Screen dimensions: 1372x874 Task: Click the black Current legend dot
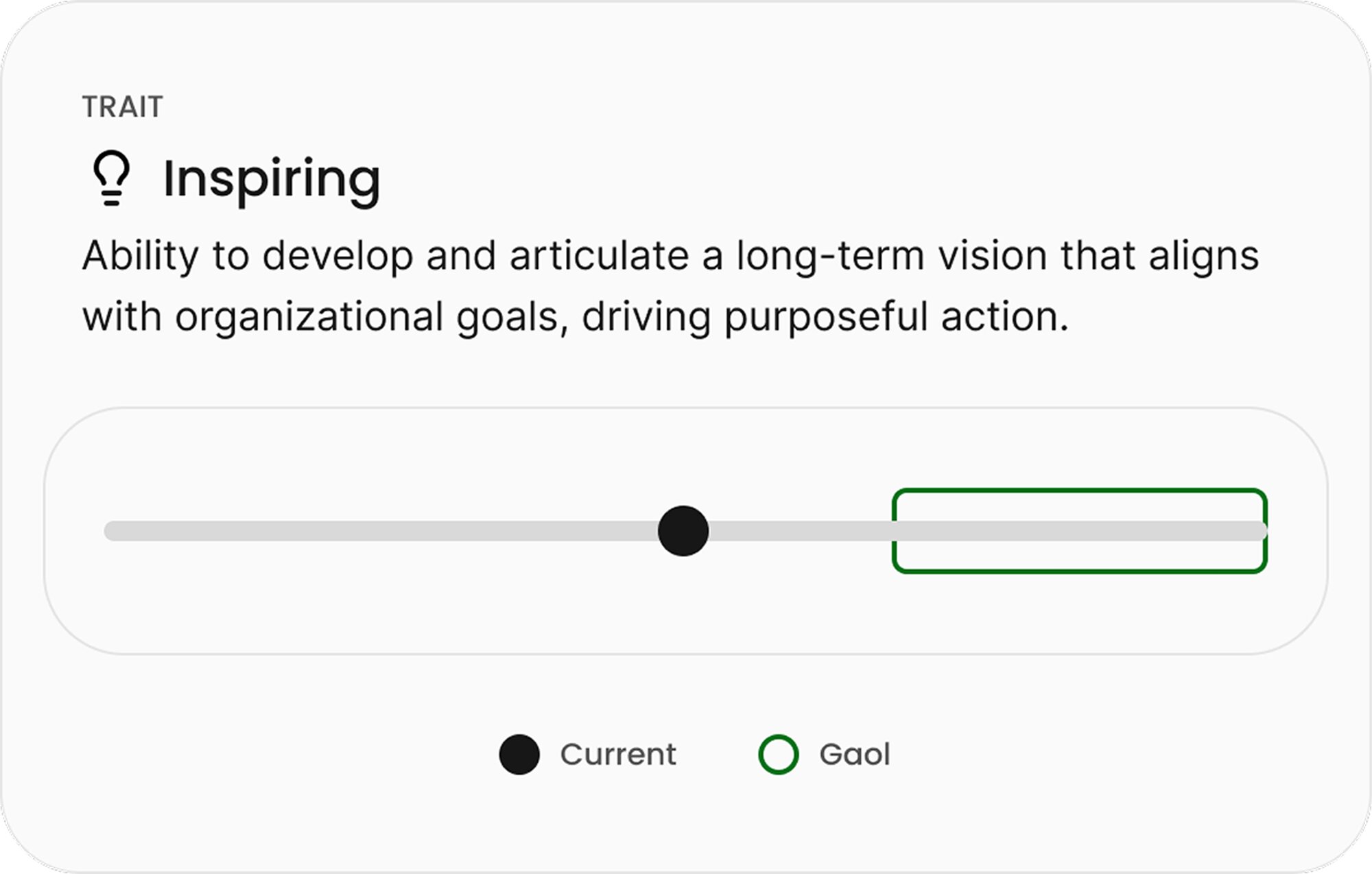click(519, 755)
